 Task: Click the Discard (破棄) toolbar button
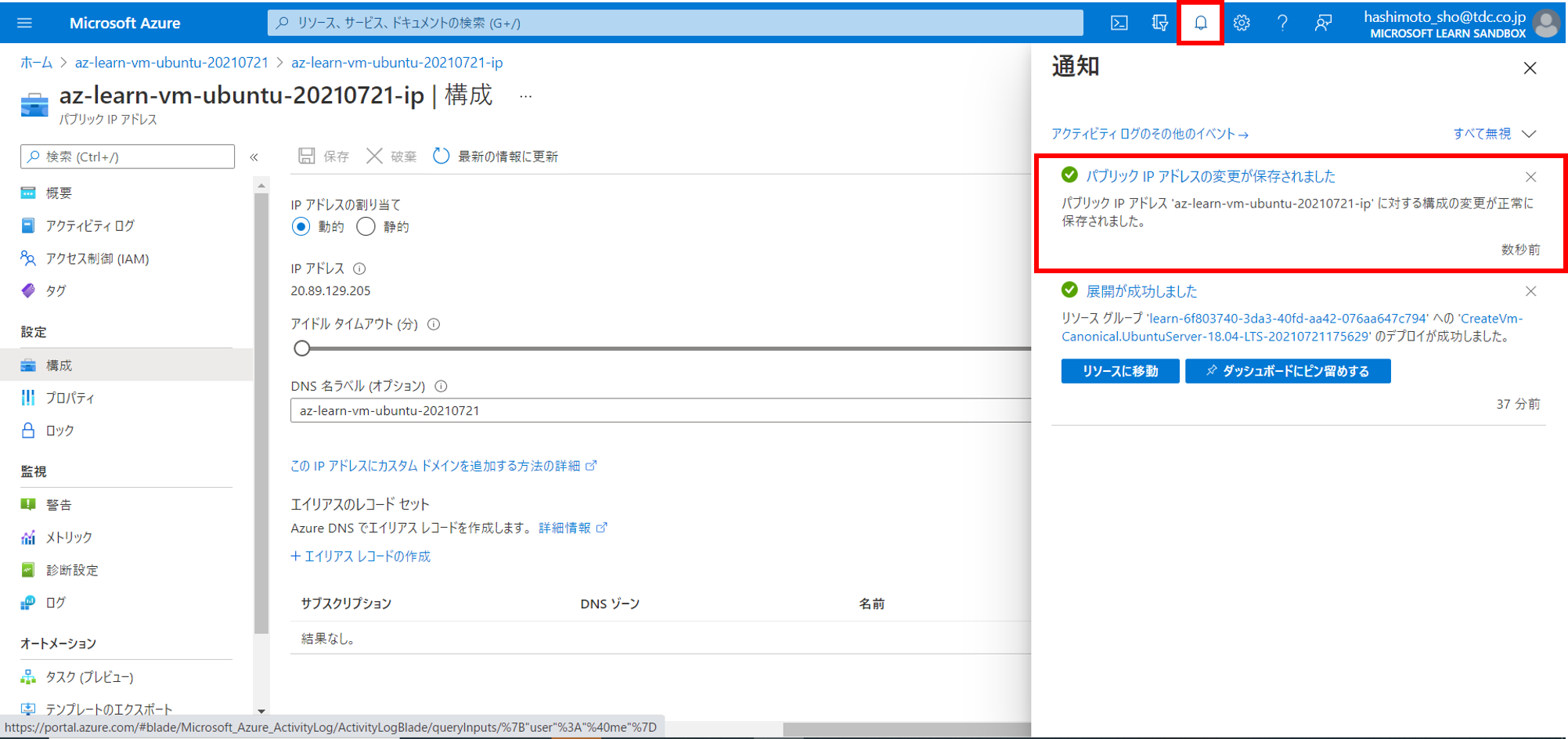[x=391, y=156]
